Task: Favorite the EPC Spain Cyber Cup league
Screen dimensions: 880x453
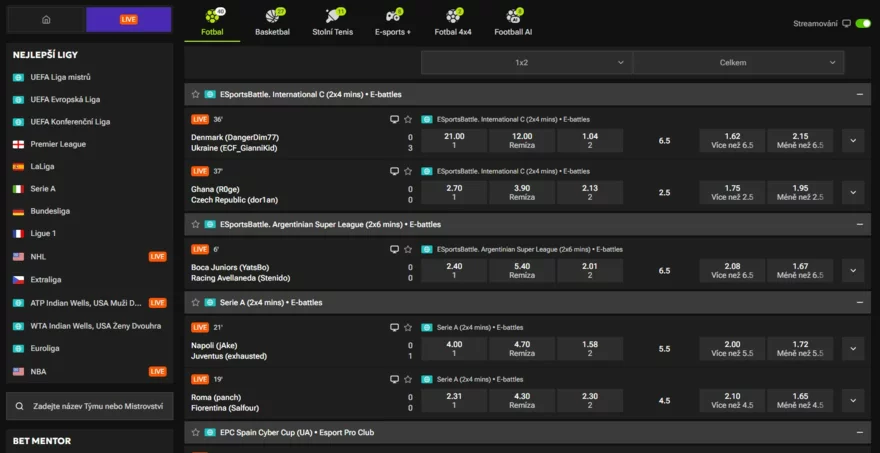Action: click(195, 432)
